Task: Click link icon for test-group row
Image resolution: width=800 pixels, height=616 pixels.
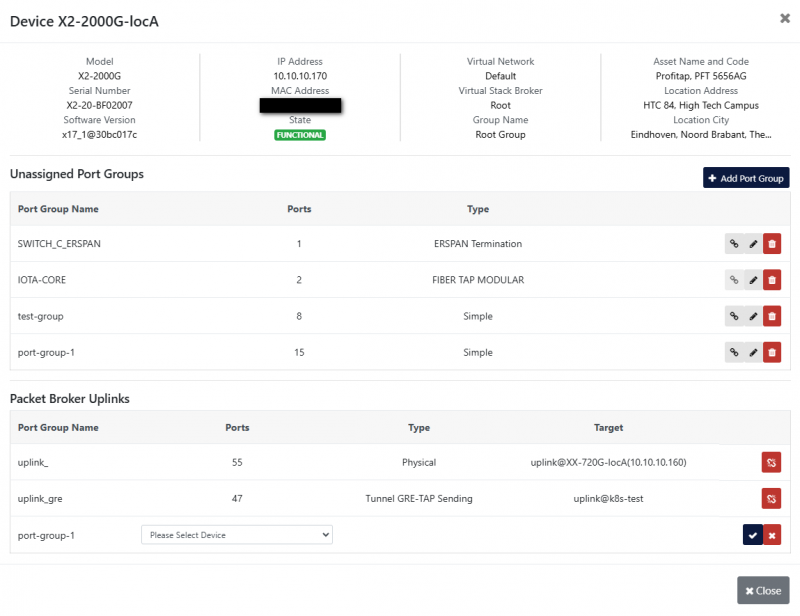Action: coord(733,316)
